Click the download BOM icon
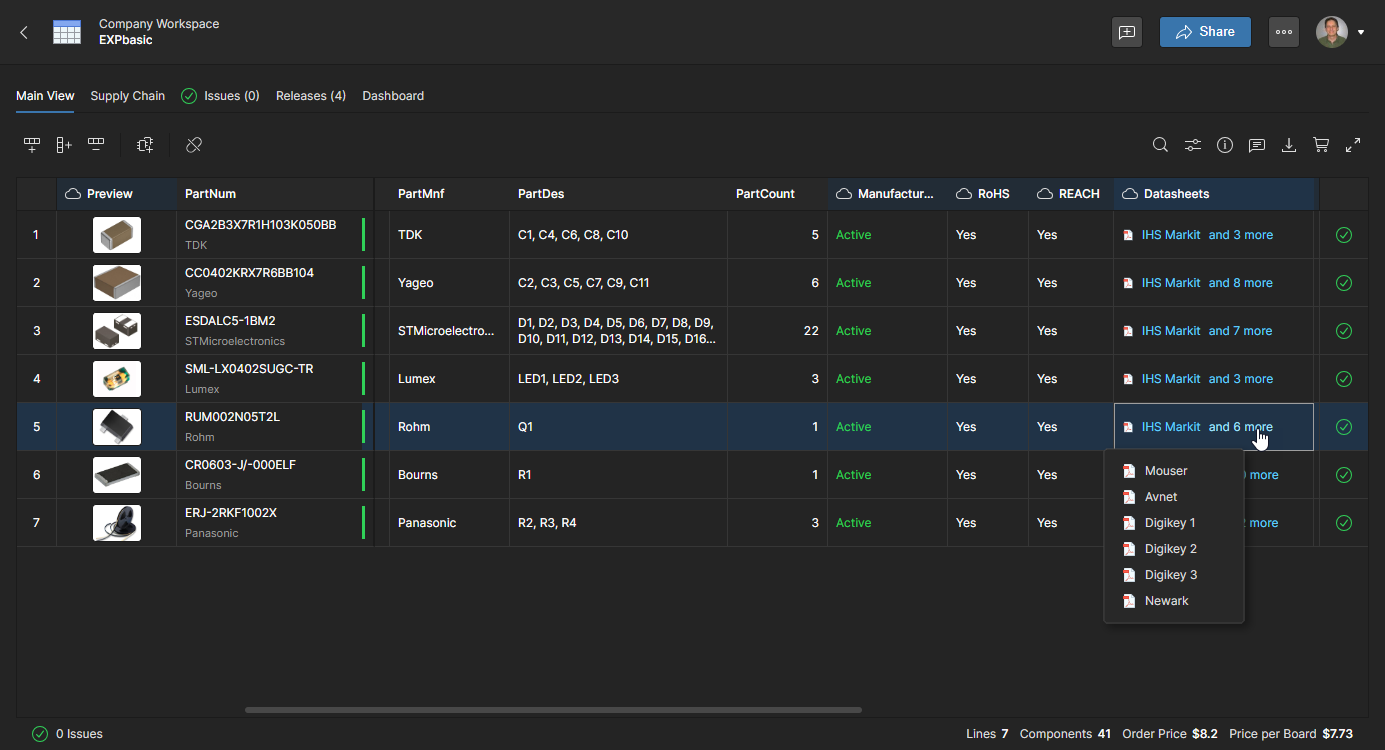Image resolution: width=1385 pixels, height=750 pixels. click(1289, 145)
